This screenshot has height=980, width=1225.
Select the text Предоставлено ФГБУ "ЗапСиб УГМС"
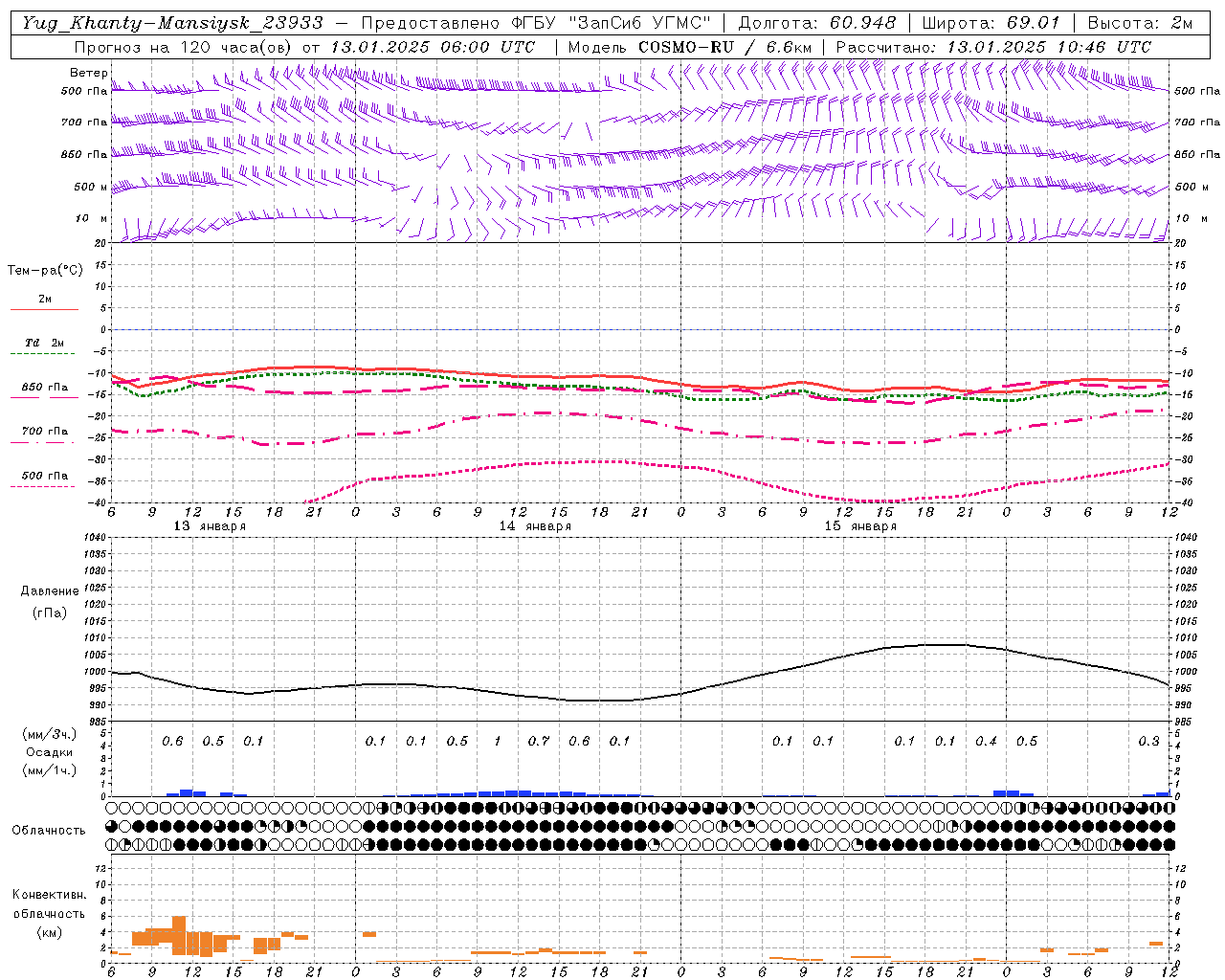point(536,23)
